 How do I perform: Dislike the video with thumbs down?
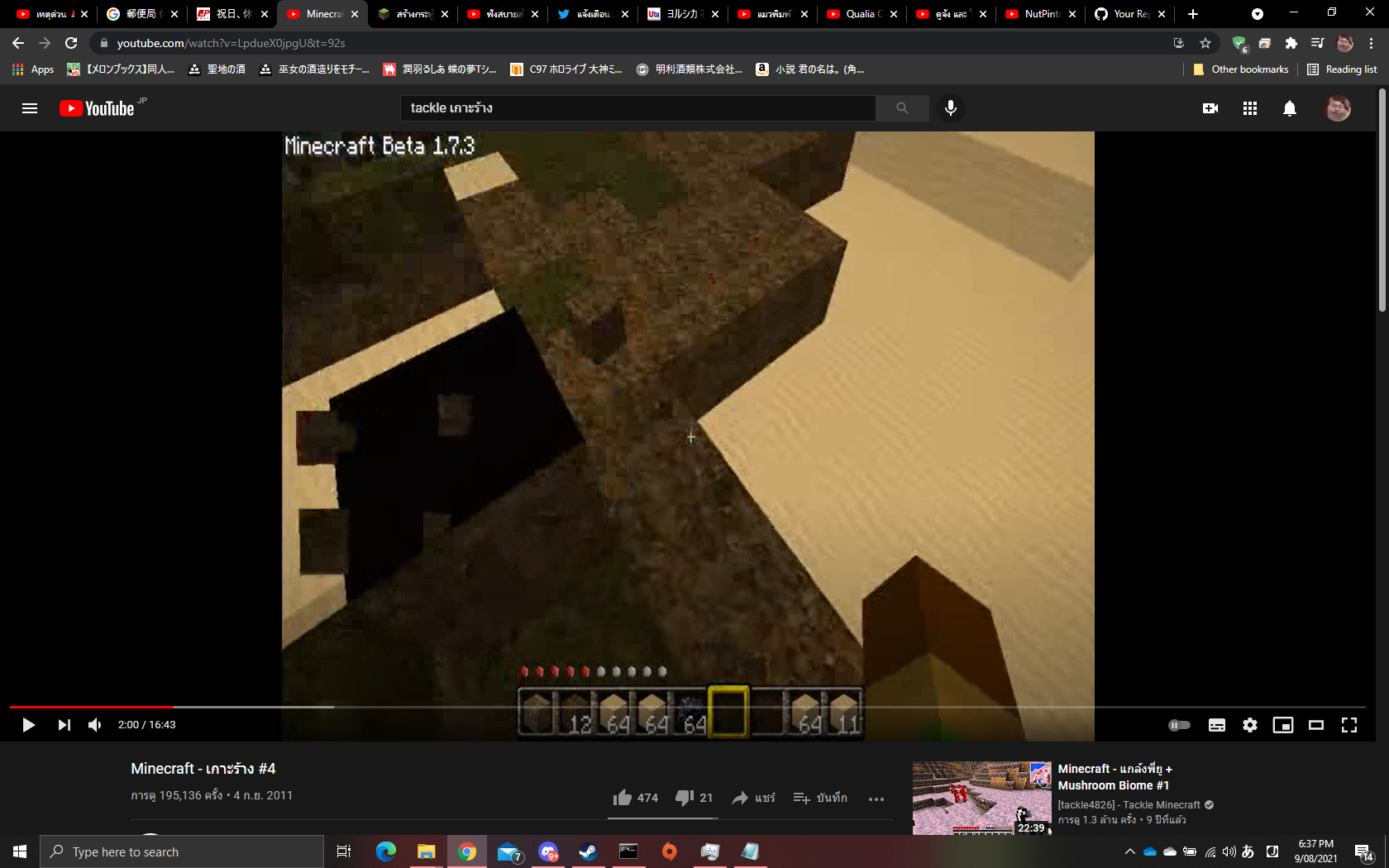tap(694, 798)
